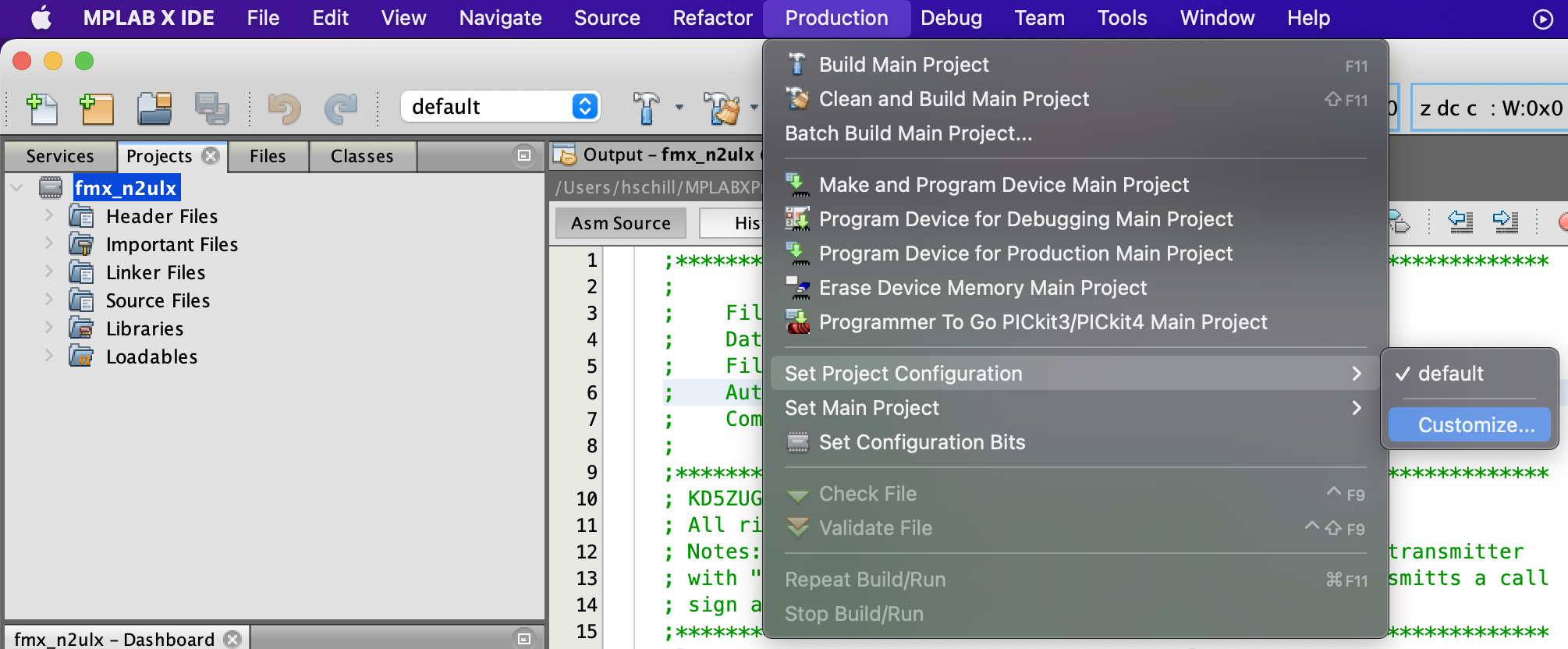Click the Open Project toolbar icon
The width and height of the screenshot is (1568, 649).
pyautogui.click(x=154, y=108)
